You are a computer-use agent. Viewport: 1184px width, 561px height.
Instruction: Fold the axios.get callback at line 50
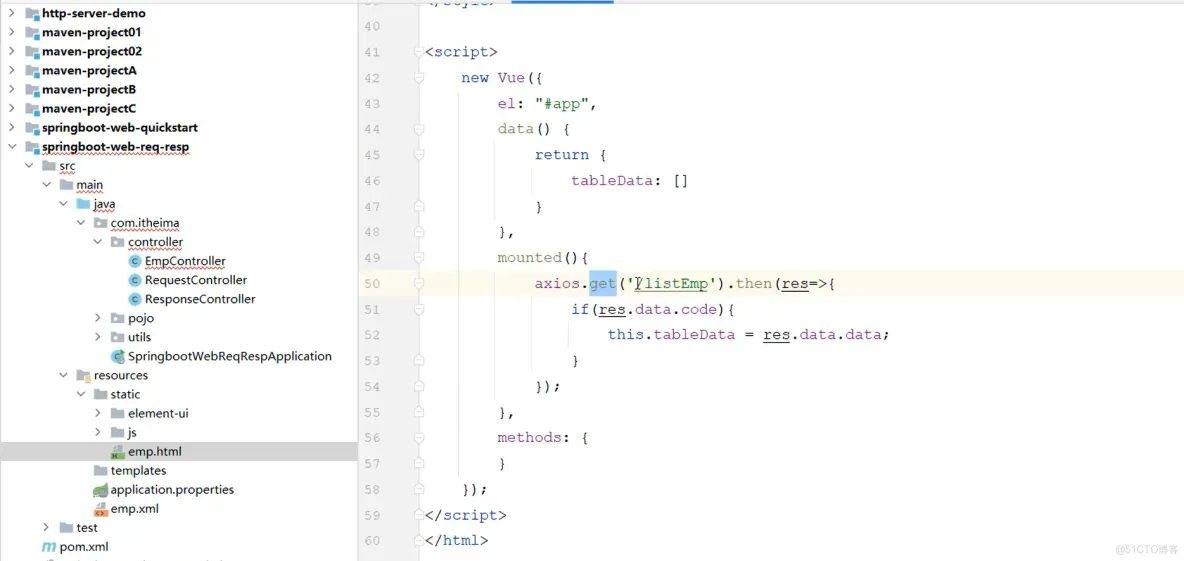pyautogui.click(x=419, y=283)
